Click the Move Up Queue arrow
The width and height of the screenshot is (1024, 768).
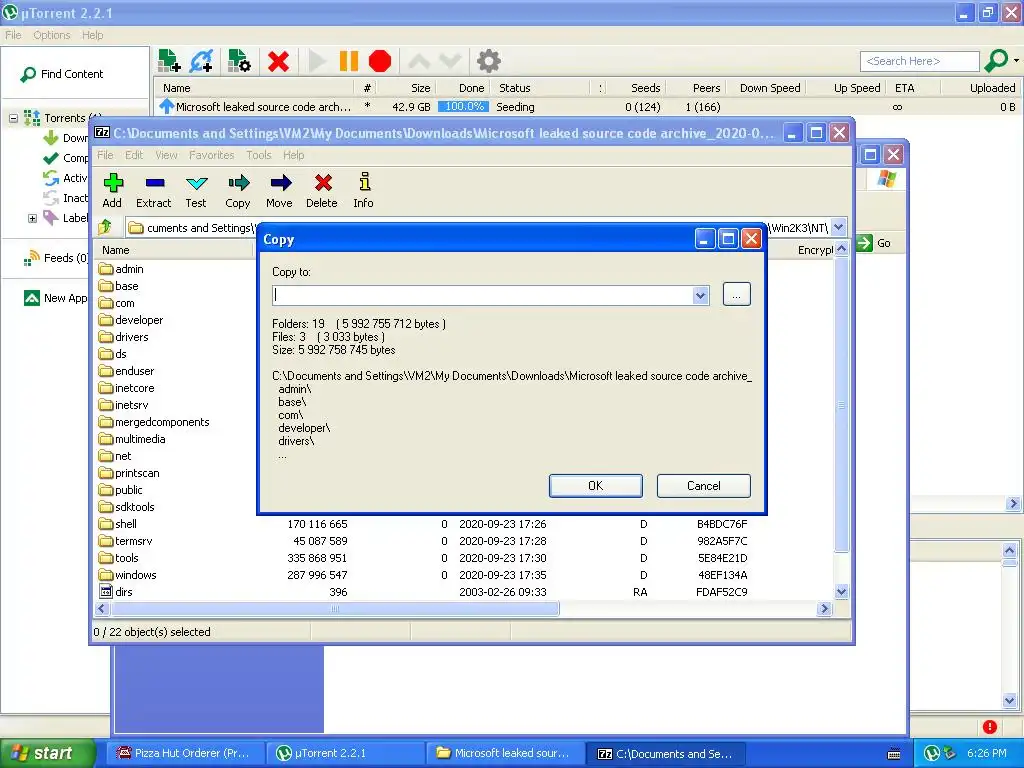[419, 61]
